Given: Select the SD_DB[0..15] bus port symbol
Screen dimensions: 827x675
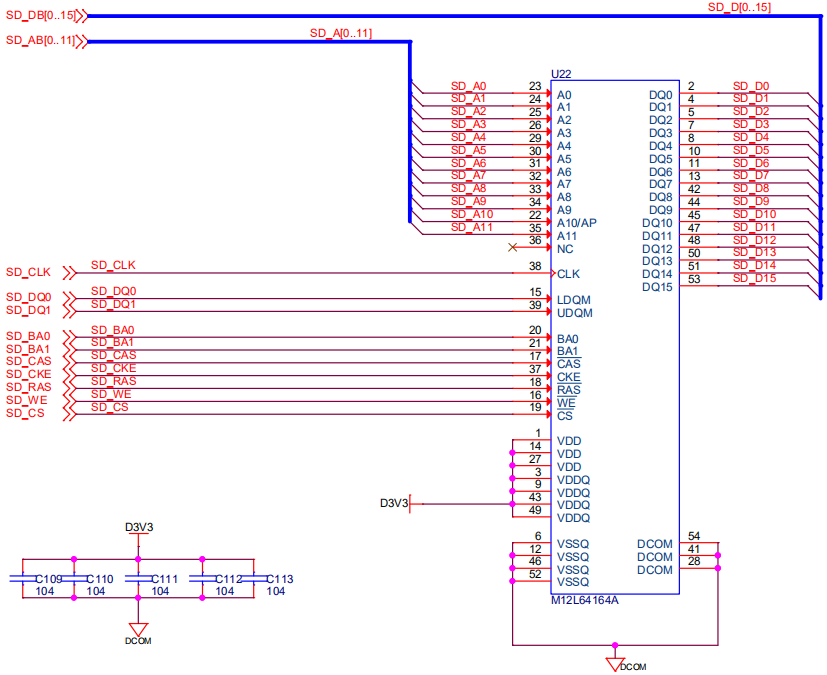Looking at the screenshot, I should click(80, 16).
